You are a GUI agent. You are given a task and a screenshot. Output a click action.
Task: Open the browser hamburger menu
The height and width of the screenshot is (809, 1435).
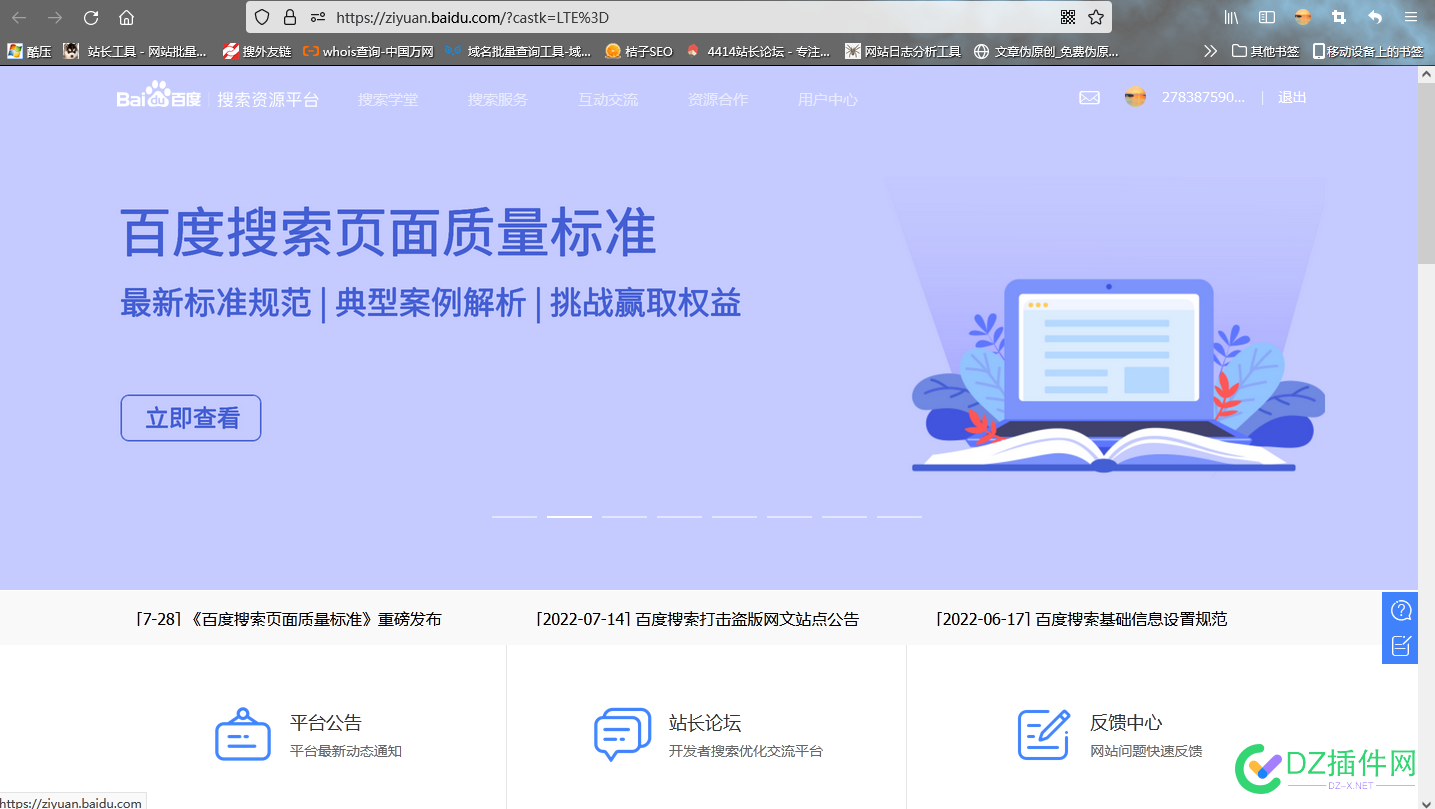pyautogui.click(x=1411, y=17)
